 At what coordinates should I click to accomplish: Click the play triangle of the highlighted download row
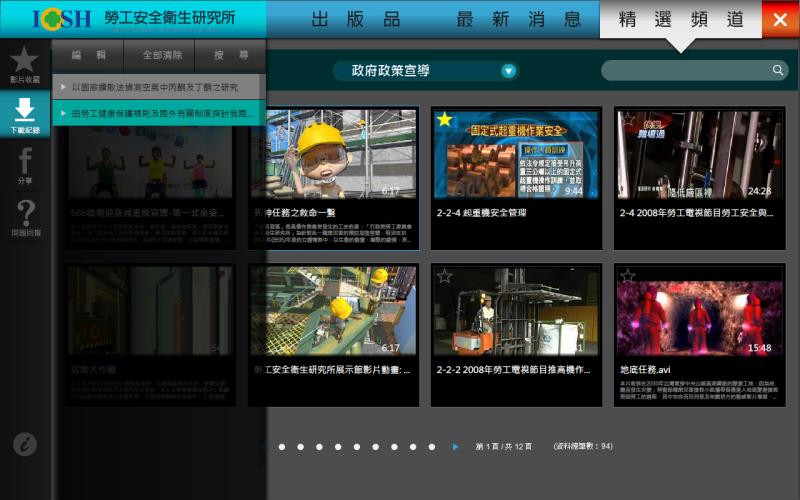pos(63,113)
